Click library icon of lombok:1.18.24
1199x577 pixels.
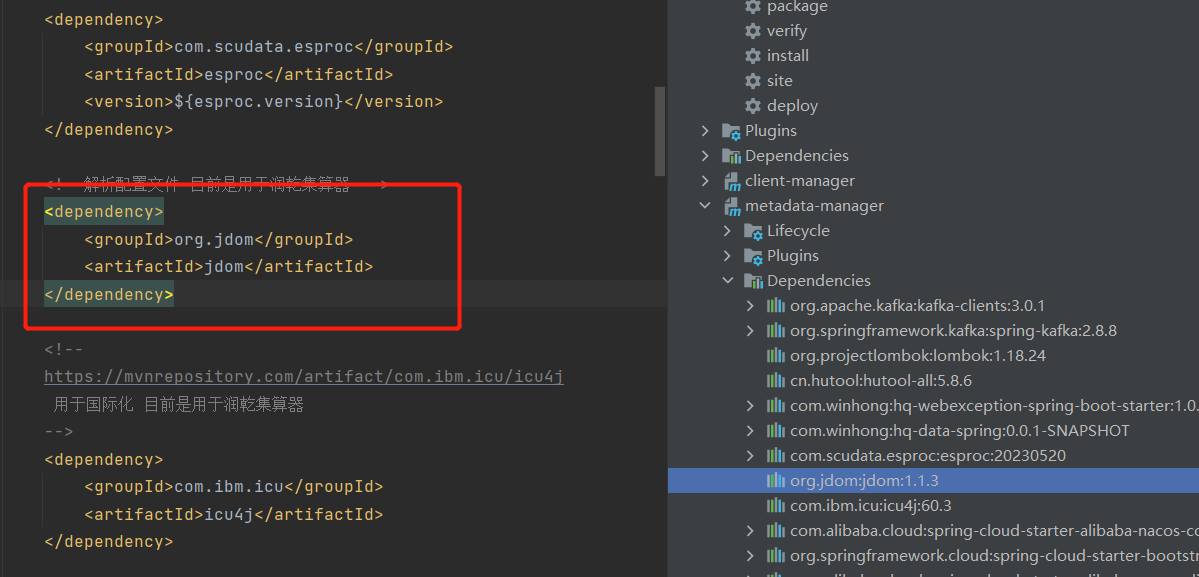click(x=776, y=356)
